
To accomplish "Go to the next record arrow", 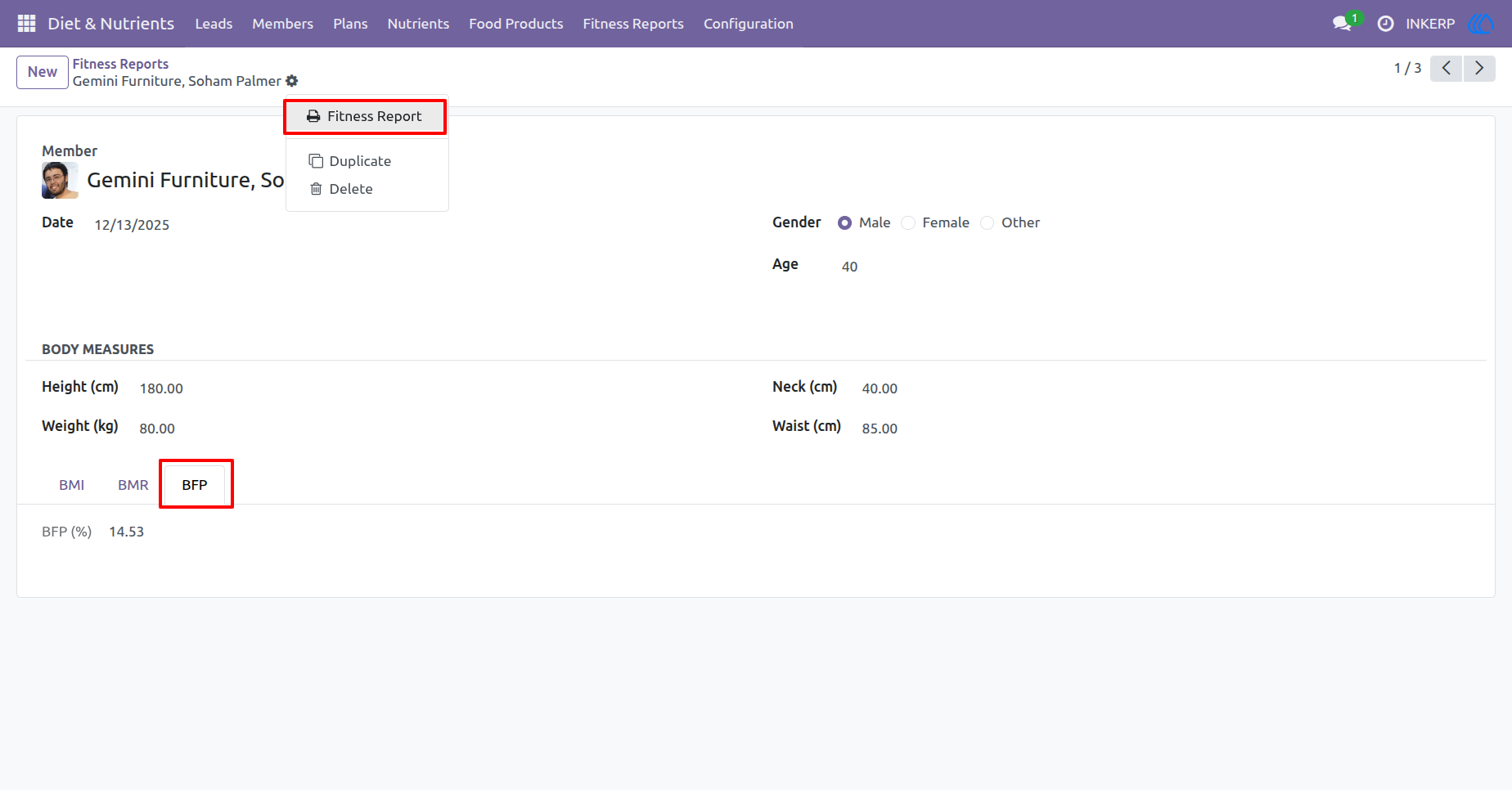I will (1479, 68).
